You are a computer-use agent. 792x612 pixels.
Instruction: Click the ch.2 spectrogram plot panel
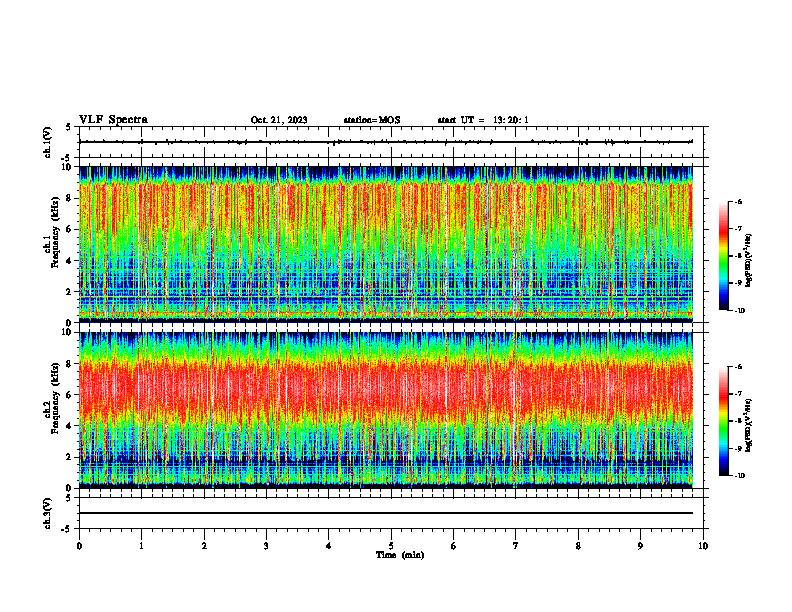pos(386,410)
